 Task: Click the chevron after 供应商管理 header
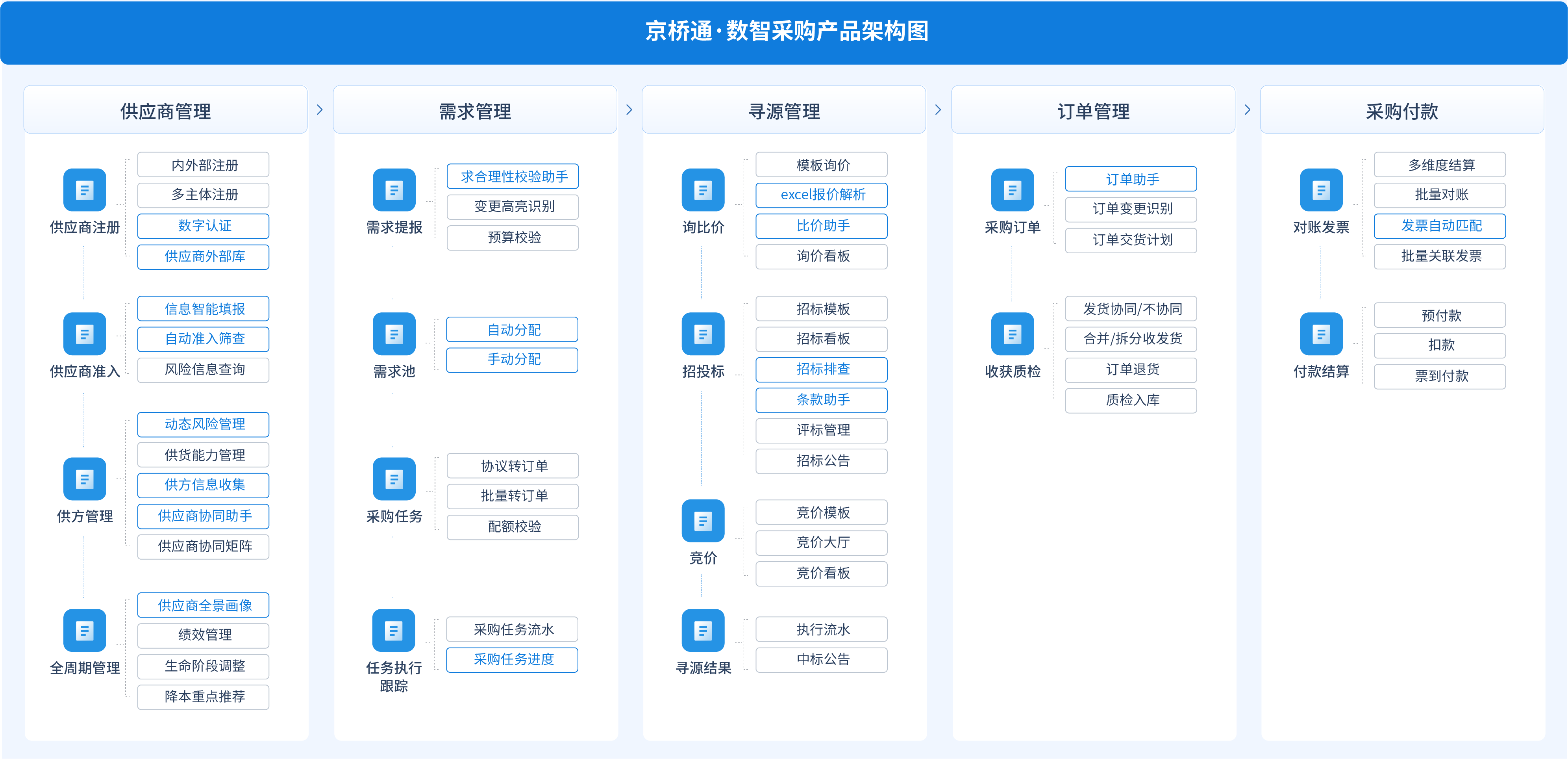(x=320, y=109)
